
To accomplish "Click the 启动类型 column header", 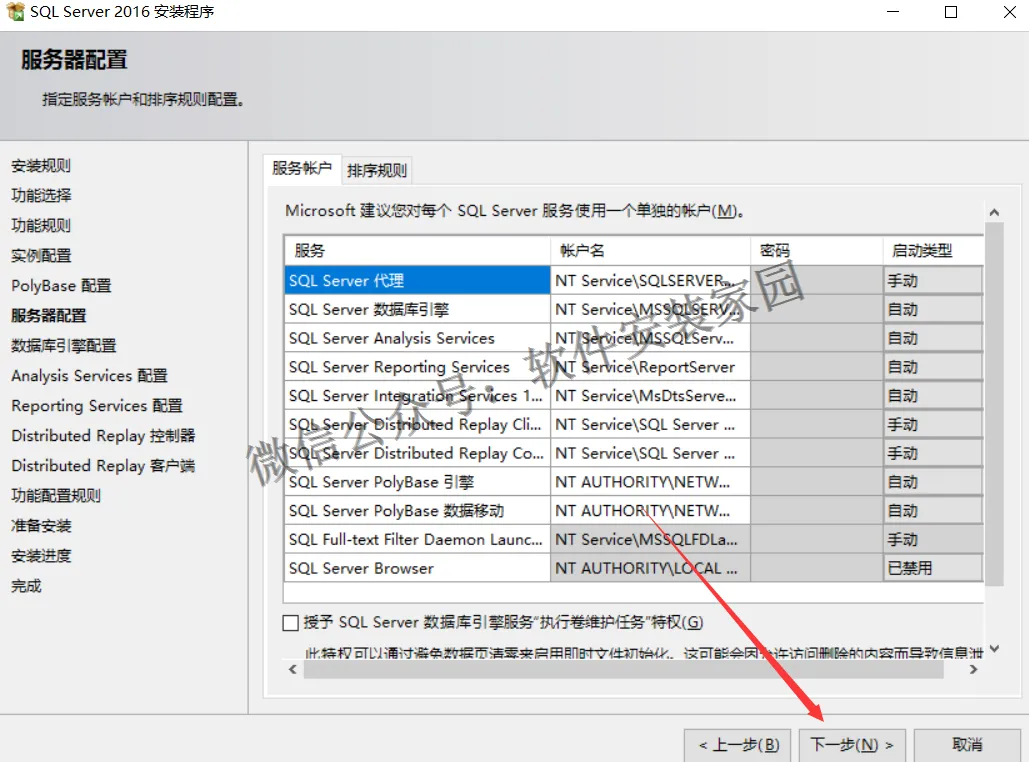I will 933,251.
